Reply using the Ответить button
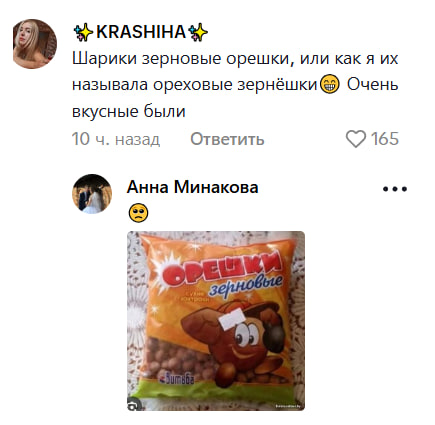 click(227, 139)
